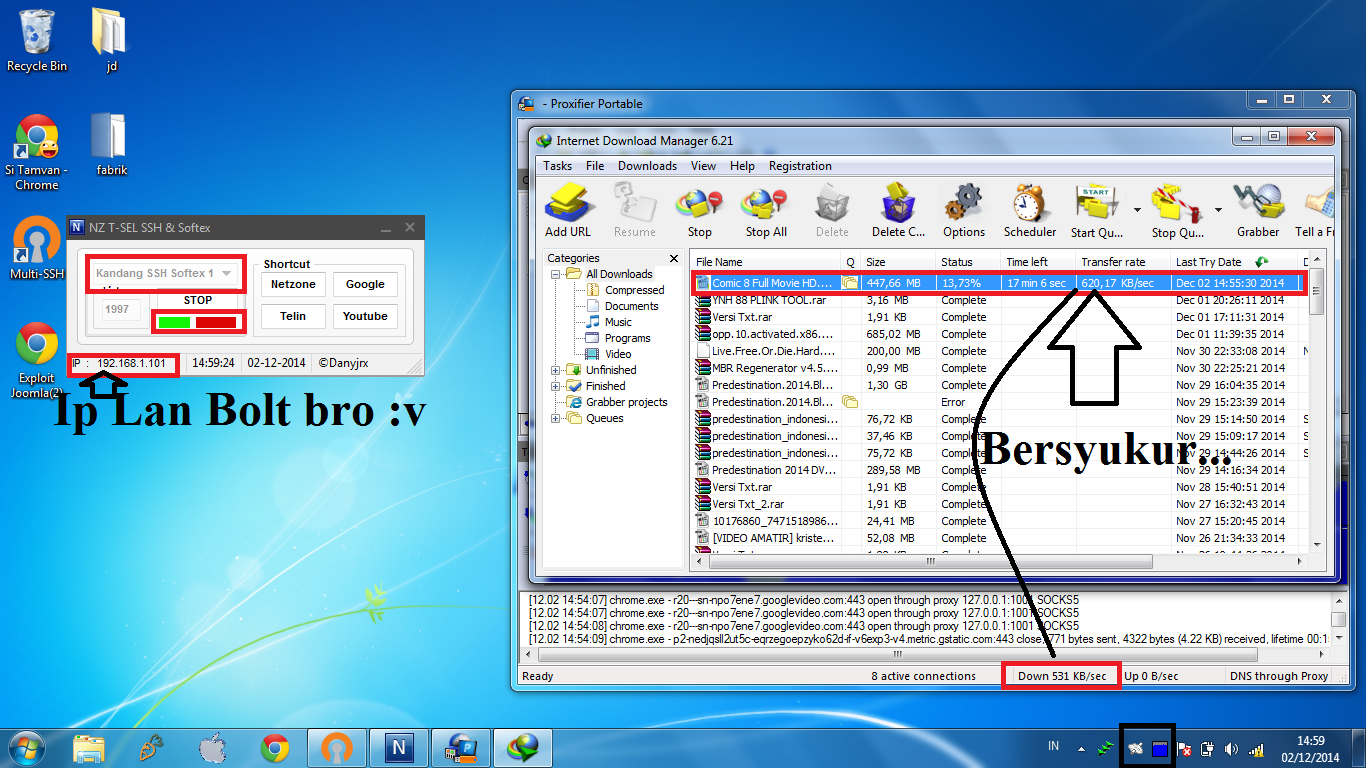Image resolution: width=1366 pixels, height=768 pixels.
Task: Open the Registration menu
Action: (x=800, y=166)
